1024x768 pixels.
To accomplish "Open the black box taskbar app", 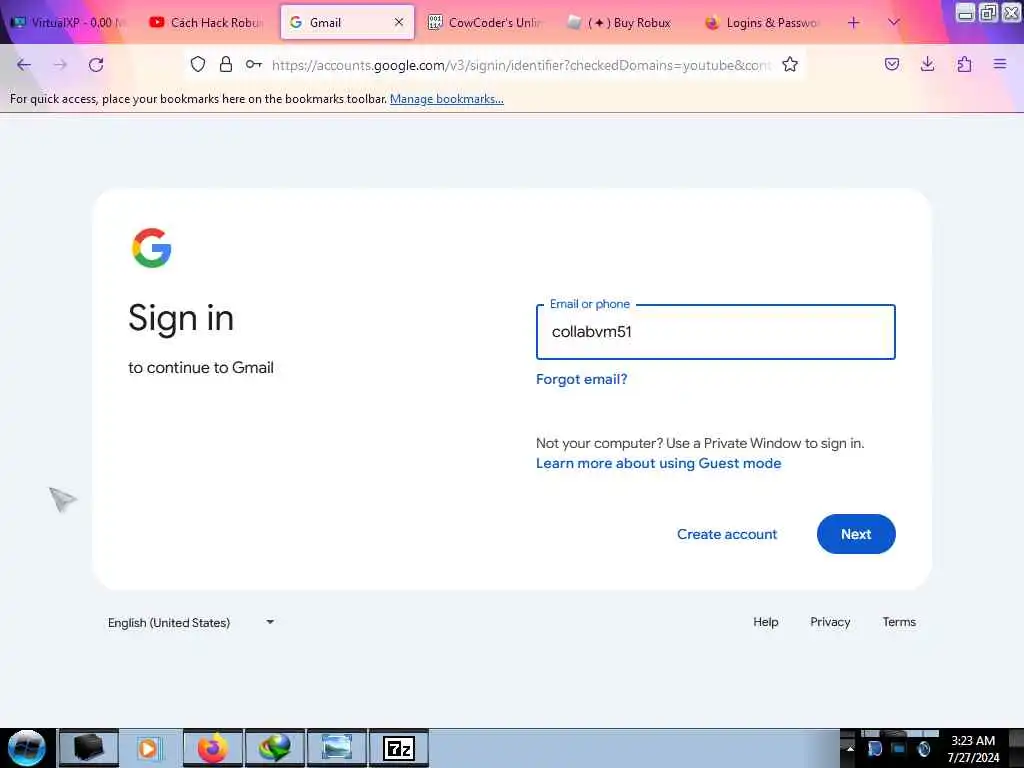I will pyautogui.click(x=89, y=748).
